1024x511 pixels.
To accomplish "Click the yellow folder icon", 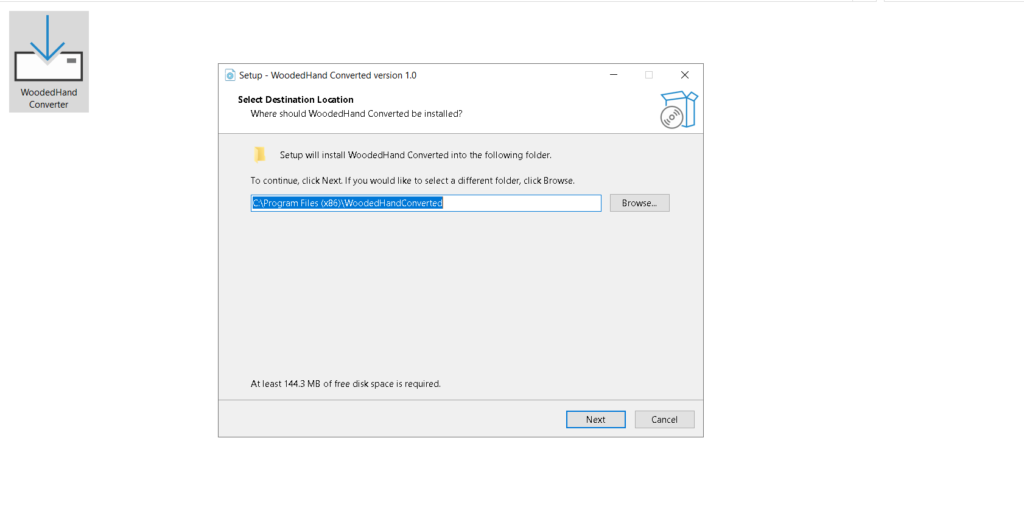I will [260, 155].
